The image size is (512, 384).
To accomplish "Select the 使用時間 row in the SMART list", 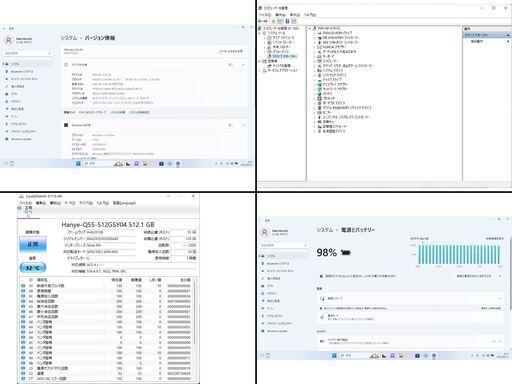I will coord(107,291).
